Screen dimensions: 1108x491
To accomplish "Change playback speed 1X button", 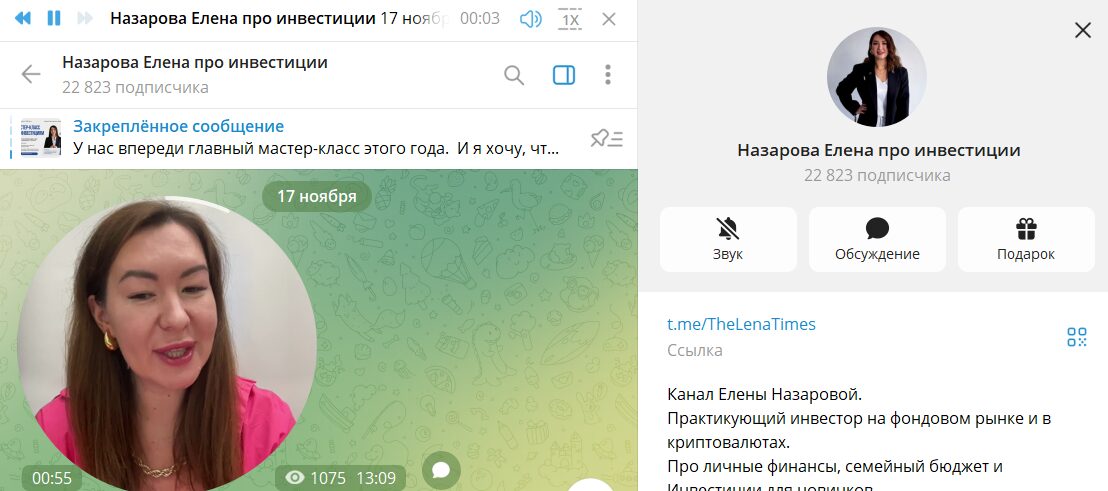I will pos(570,19).
